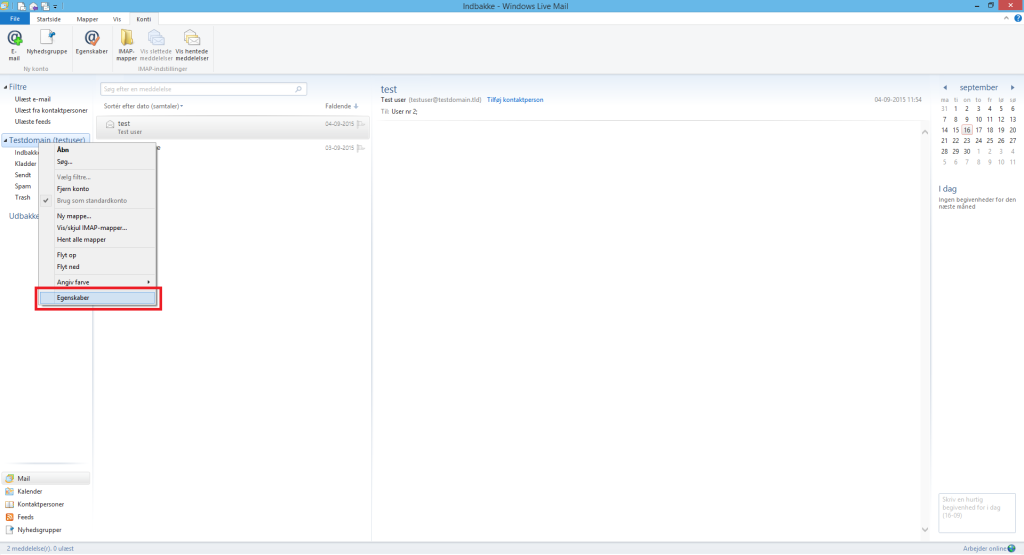Click the Arbejder online globe icon

tap(1012, 548)
